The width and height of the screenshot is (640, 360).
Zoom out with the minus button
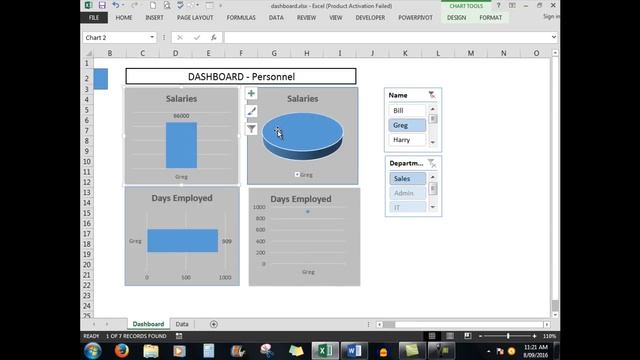click(x=480, y=336)
